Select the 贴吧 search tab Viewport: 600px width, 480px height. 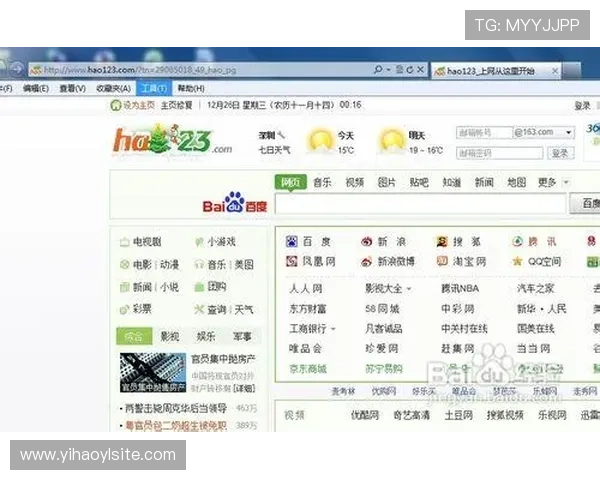point(419,183)
